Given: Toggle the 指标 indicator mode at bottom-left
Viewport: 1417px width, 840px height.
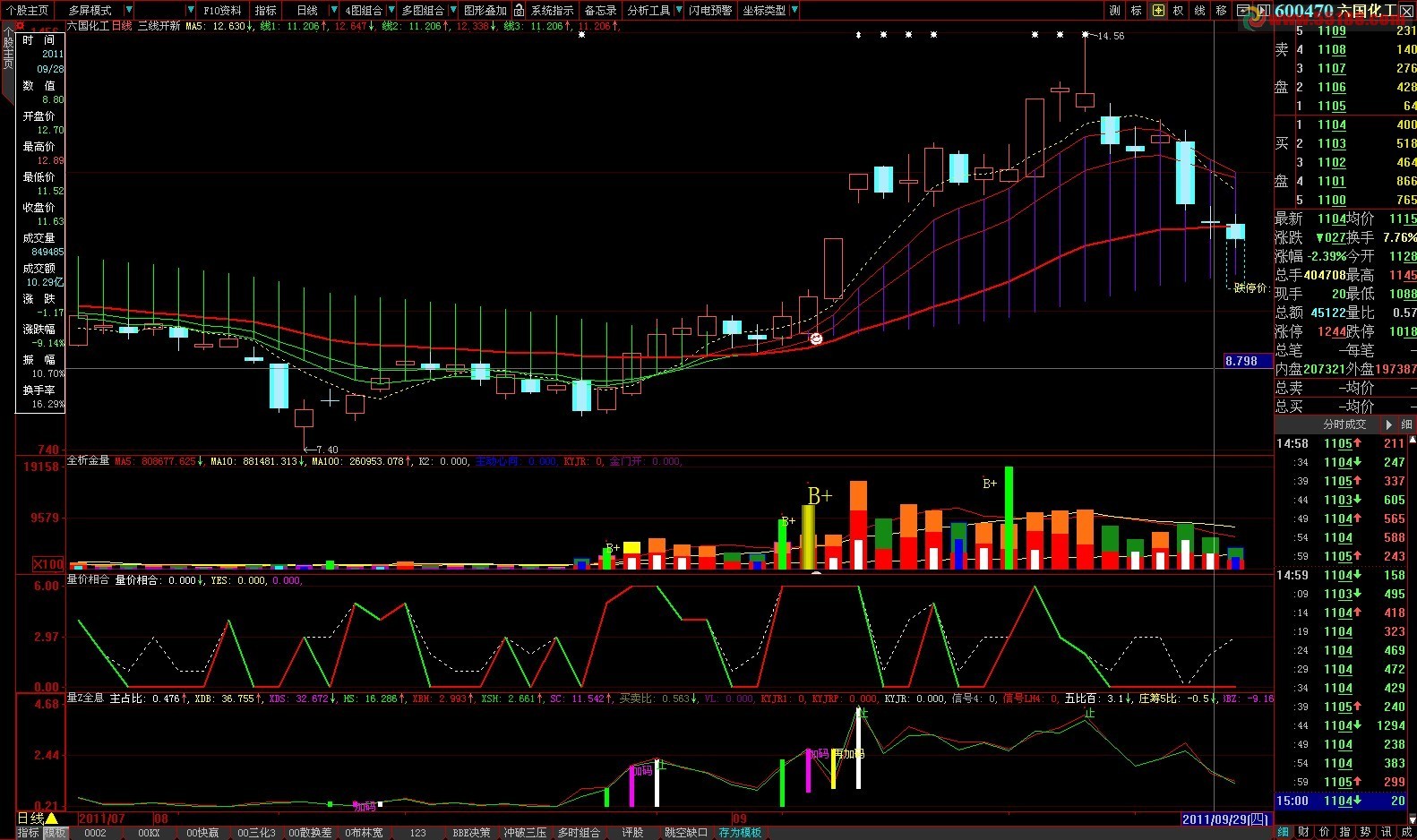Looking at the screenshot, I should [28, 833].
